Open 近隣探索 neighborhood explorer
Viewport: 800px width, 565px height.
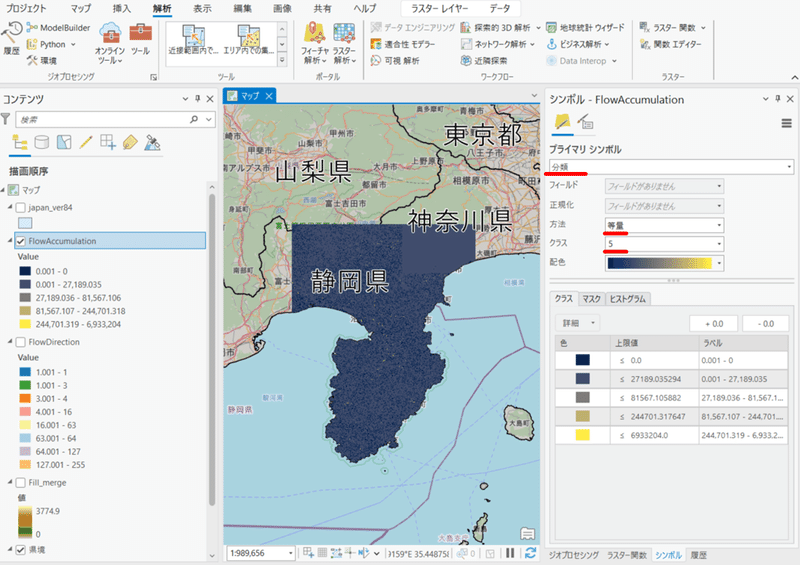point(484,61)
